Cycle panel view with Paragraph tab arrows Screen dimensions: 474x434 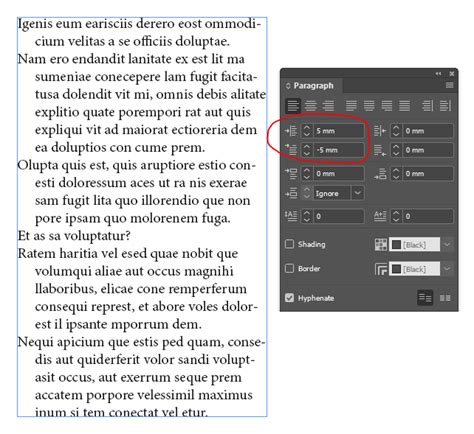pyautogui.click(x=288, y=86)
